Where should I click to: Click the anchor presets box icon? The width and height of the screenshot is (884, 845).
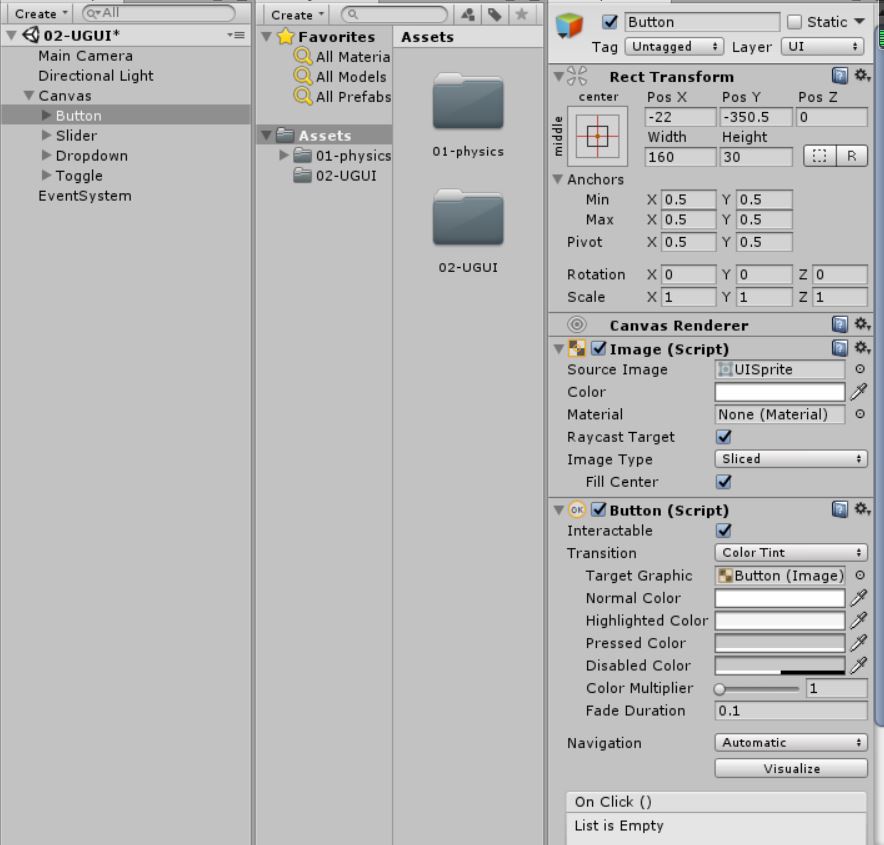click(598, 136)
